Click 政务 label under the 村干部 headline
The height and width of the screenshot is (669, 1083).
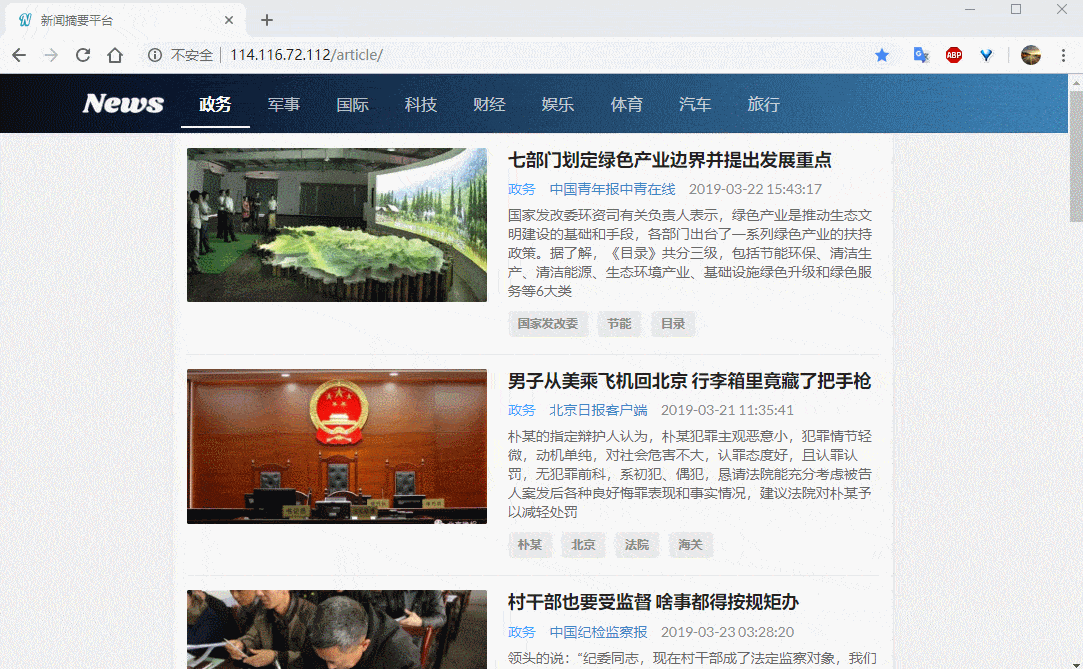coord(521,632)
